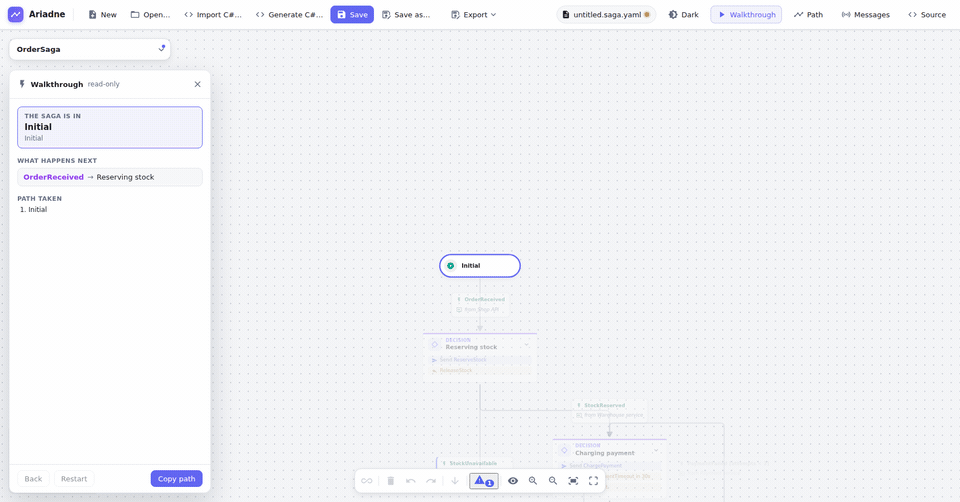Click path step '1. Initial'
Viewport: 960px width, 502px height.
pyautogui.click(x=34, y=209)
